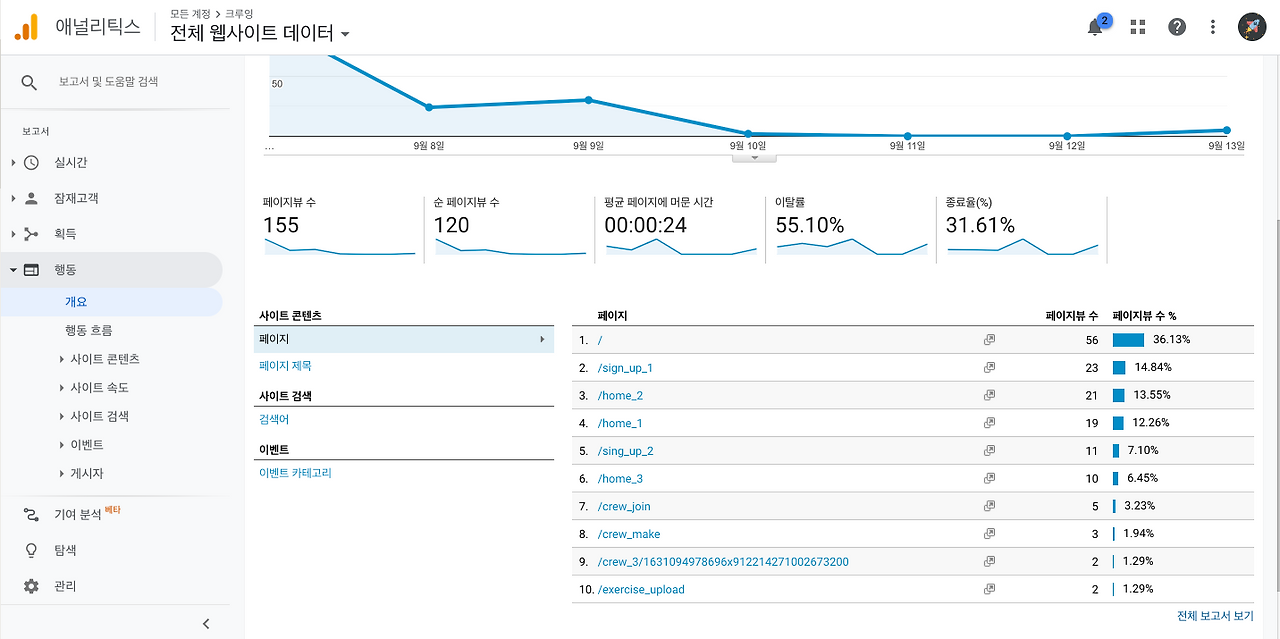Viewport: 1280px width, 639px height.
Task: Click the 행동 behavior icon
Action: point(31,270)
